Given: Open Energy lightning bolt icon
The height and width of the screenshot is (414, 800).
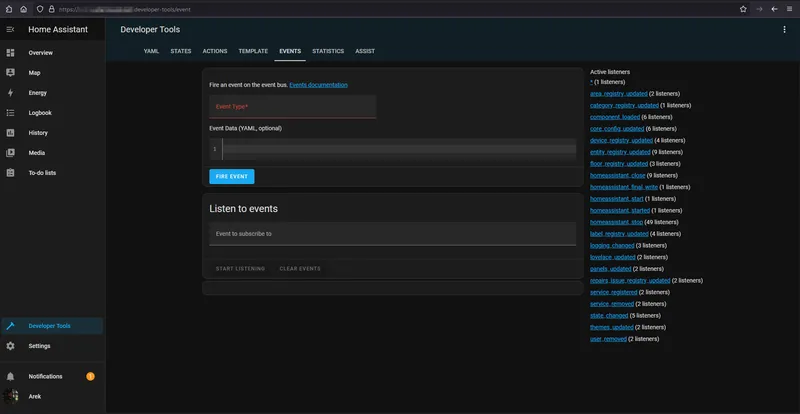Looking at the screenshot, I should click(10, 93).
